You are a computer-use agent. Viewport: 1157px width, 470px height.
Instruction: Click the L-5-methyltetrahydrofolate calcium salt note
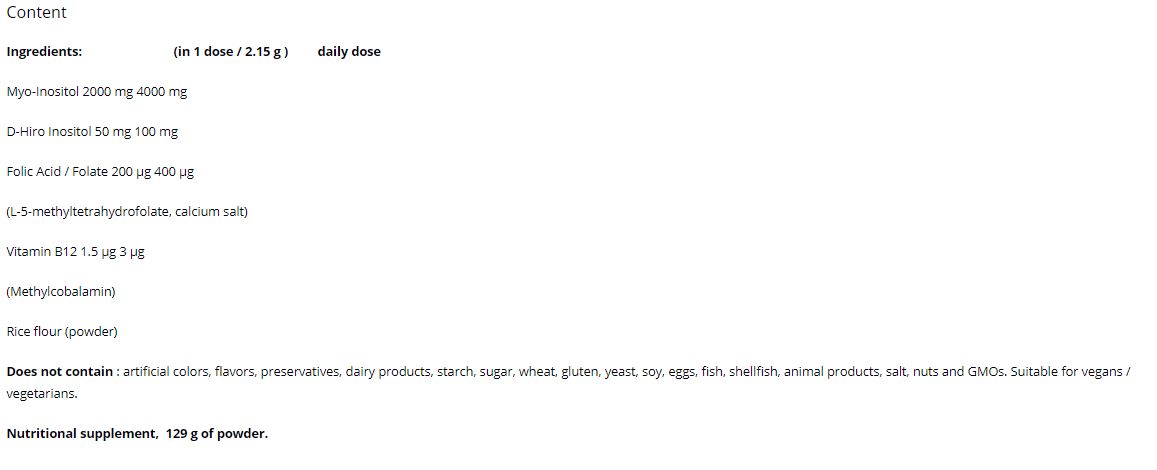pos(127,212)
